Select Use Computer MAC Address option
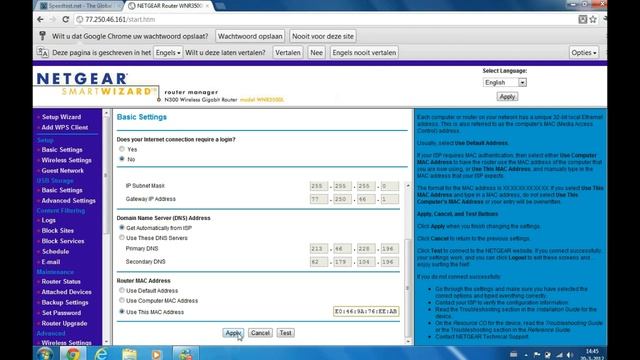This screenshot has width=640, height=360. (x=122, y=300)
